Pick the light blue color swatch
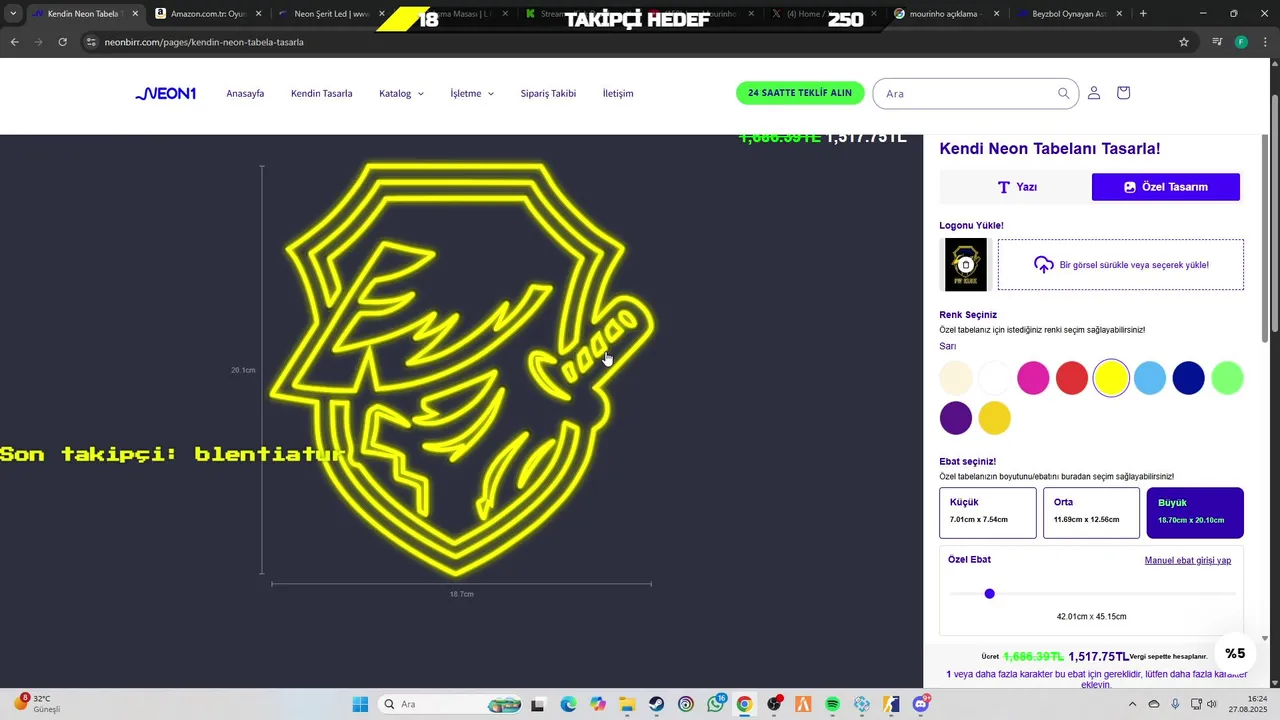 [1150, 378]
